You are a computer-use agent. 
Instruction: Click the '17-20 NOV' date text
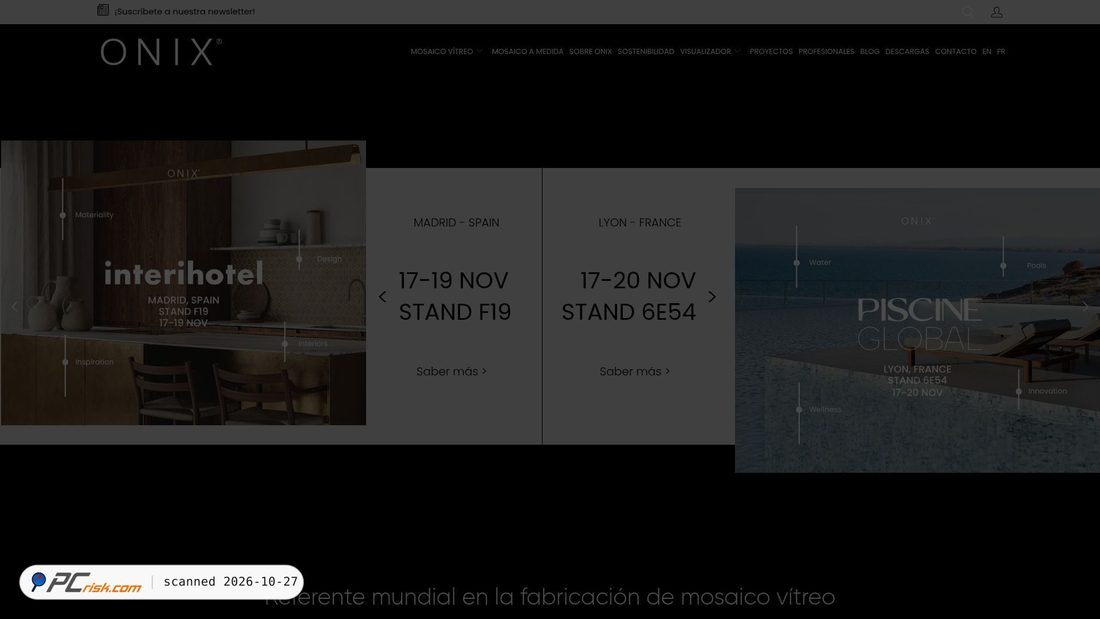[x=638, y=281]
